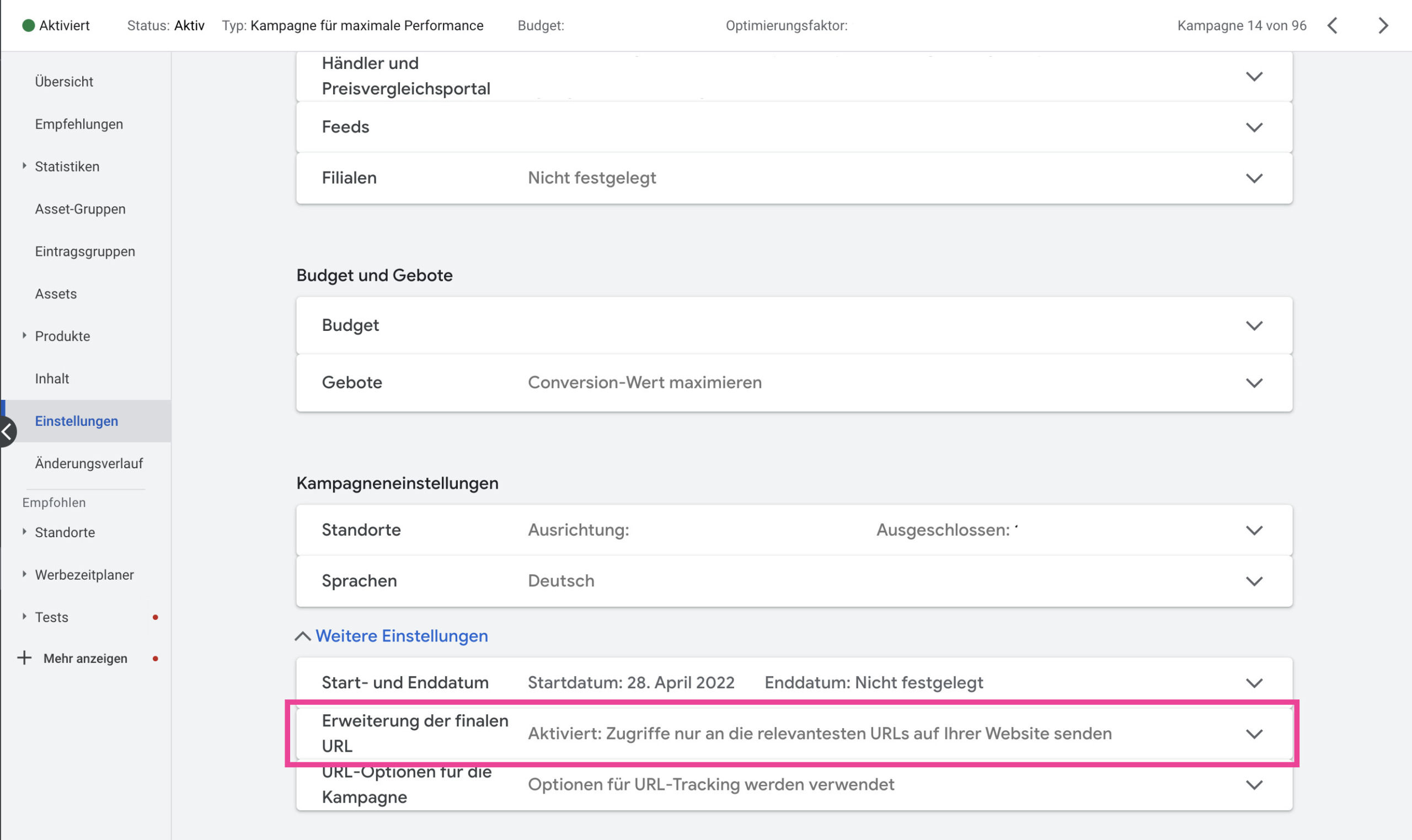Click 'Budget und Gebote' section heading
Viewport: 1412px width, 840px height.
tap(374, 276)
